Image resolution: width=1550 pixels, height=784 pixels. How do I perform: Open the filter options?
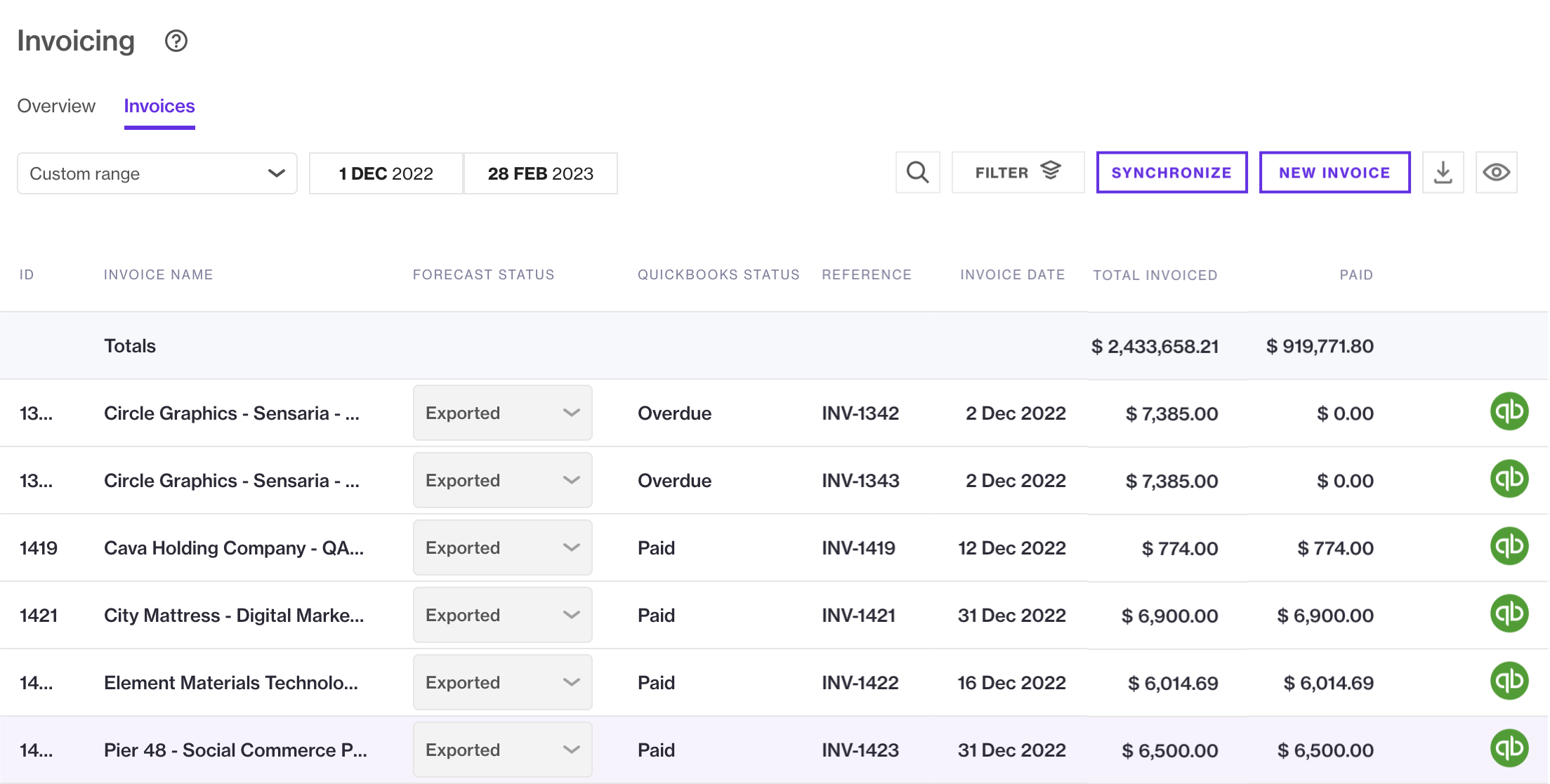[x=1018, y=172]
